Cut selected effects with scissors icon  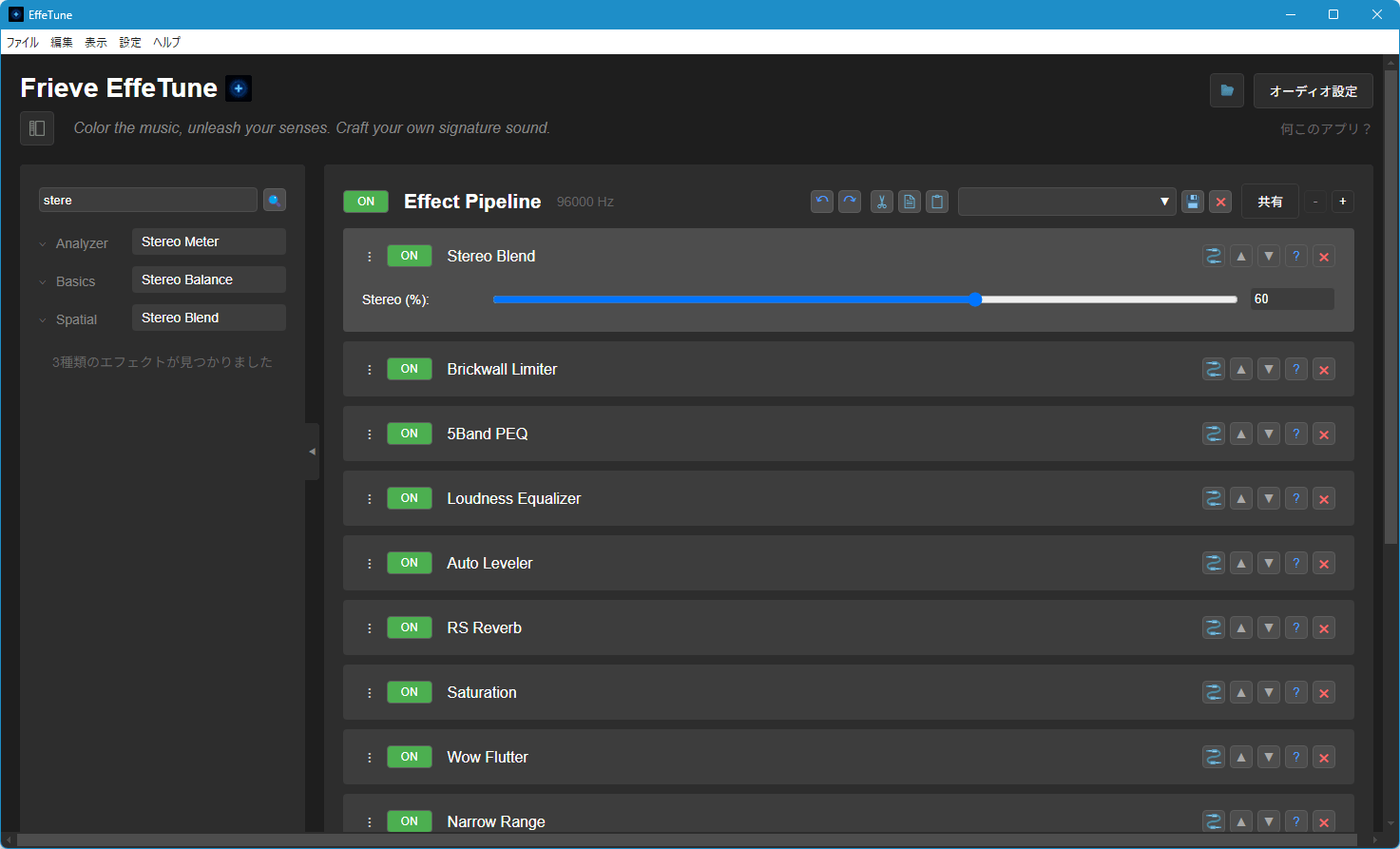click(882, 202)
